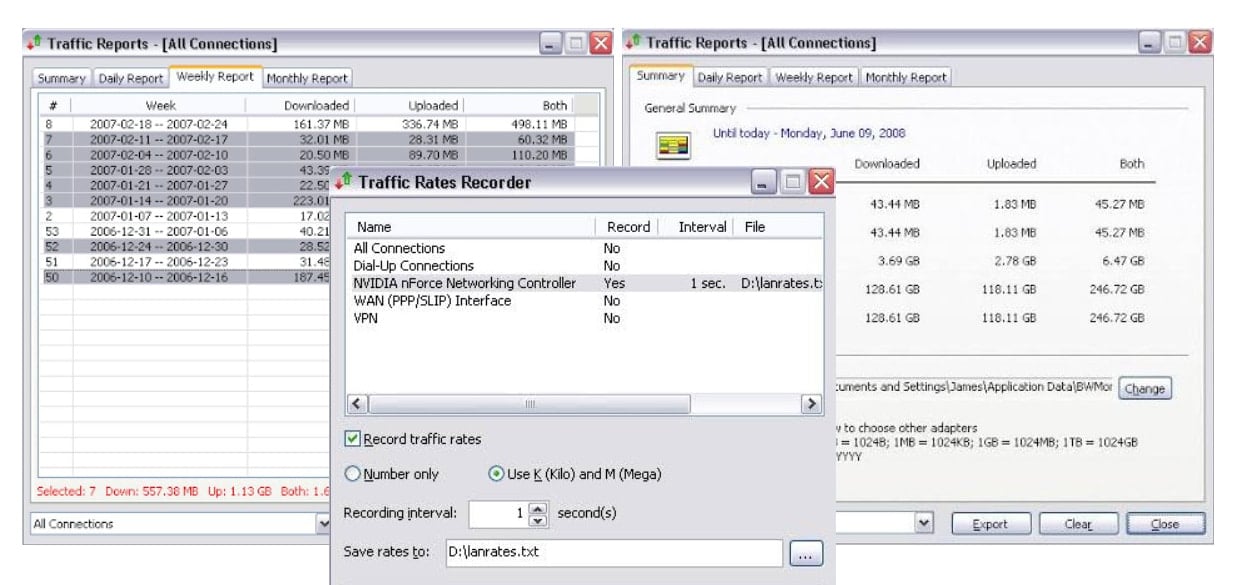
Task: Open the adapter dropdown in right Traffic Reports
Action: tap(924, 523)
